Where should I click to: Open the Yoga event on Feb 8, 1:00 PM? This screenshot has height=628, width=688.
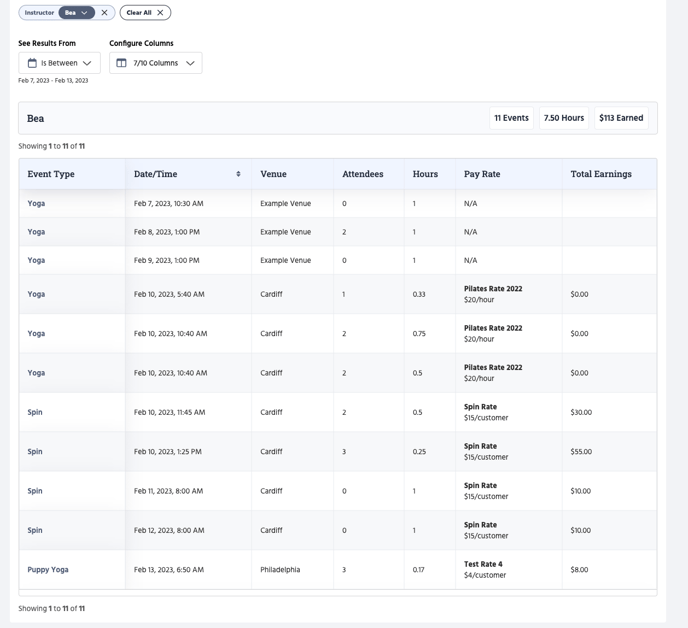click(x=36, y=232)
